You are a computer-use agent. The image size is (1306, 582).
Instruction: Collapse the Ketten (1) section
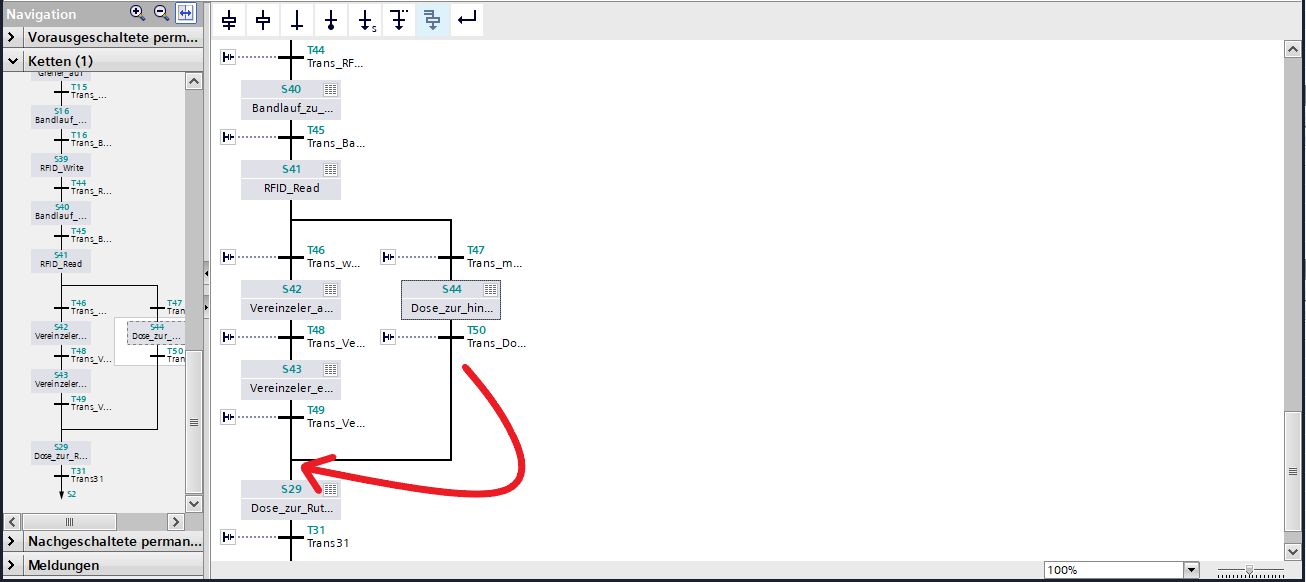coord(12,61)
